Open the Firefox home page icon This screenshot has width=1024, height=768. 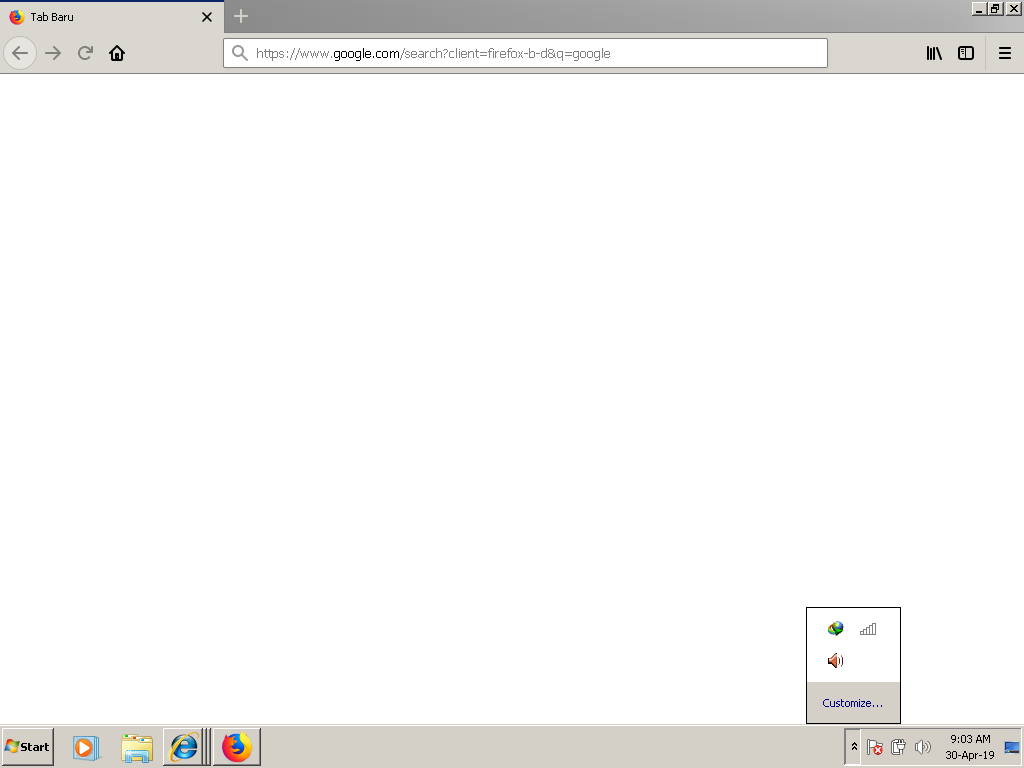pos(117,53)
